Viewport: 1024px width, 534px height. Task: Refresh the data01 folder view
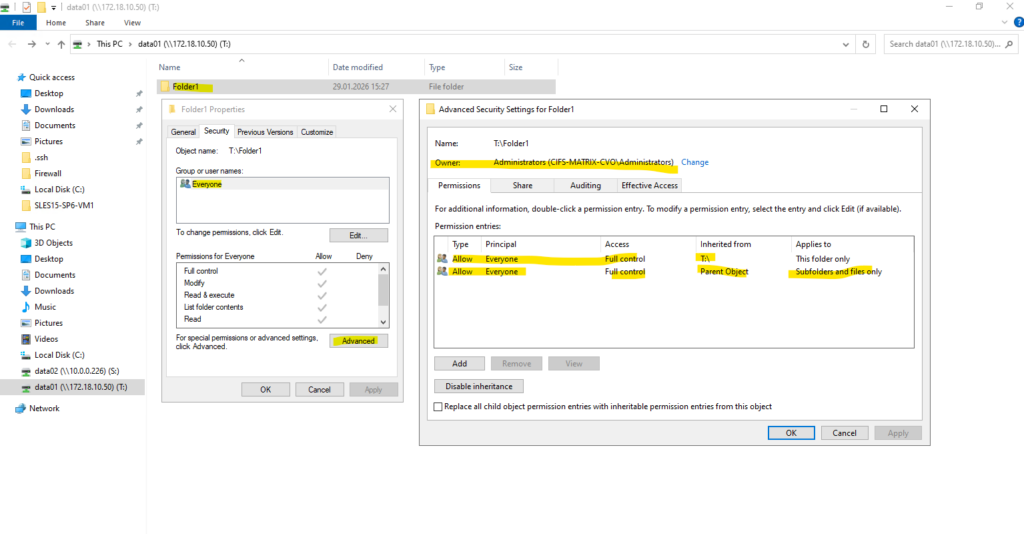866,44
